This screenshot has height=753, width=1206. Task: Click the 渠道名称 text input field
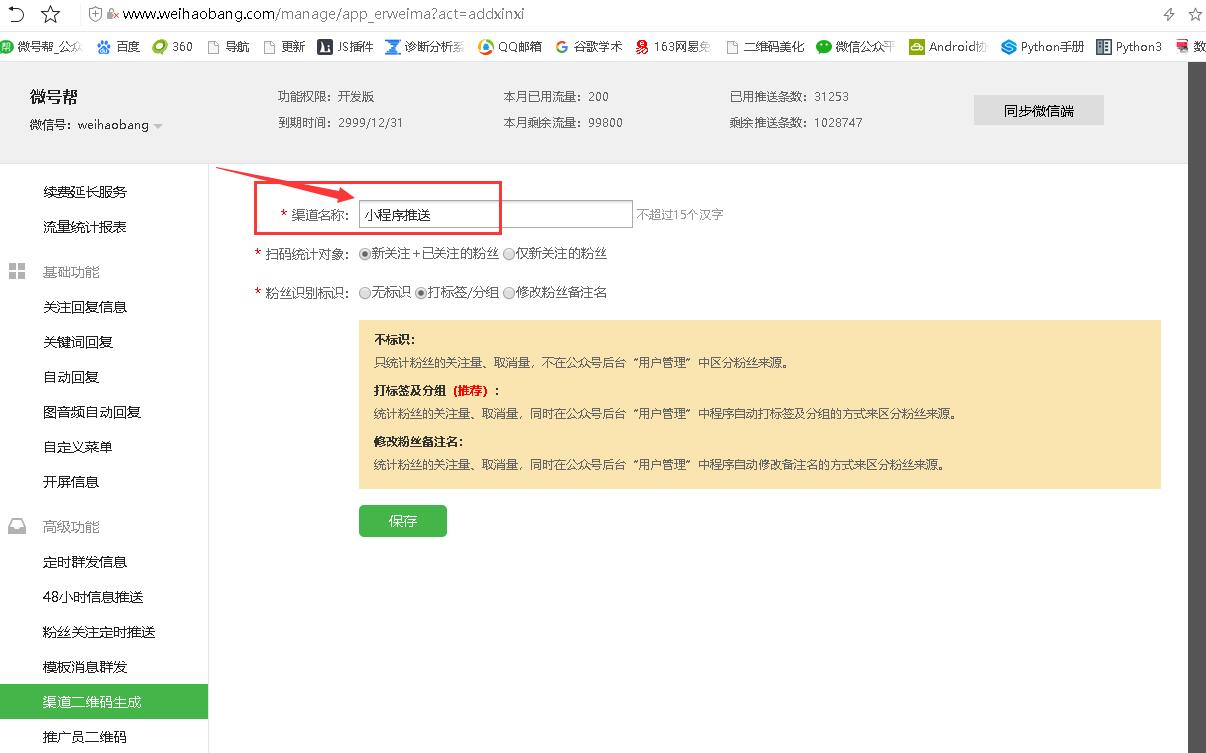(x=495, y=215)
